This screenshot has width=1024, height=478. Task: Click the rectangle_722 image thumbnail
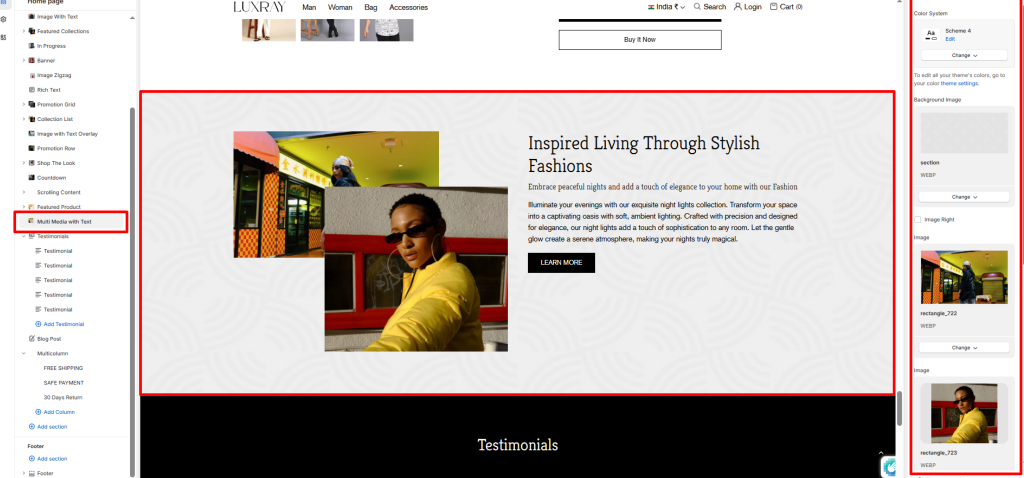click(964, 278)
